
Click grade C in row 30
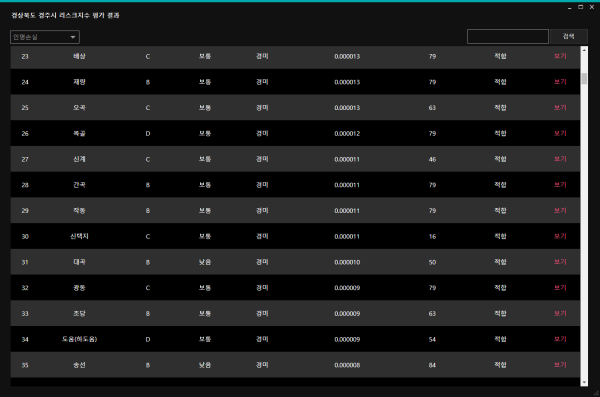[148, 237]
